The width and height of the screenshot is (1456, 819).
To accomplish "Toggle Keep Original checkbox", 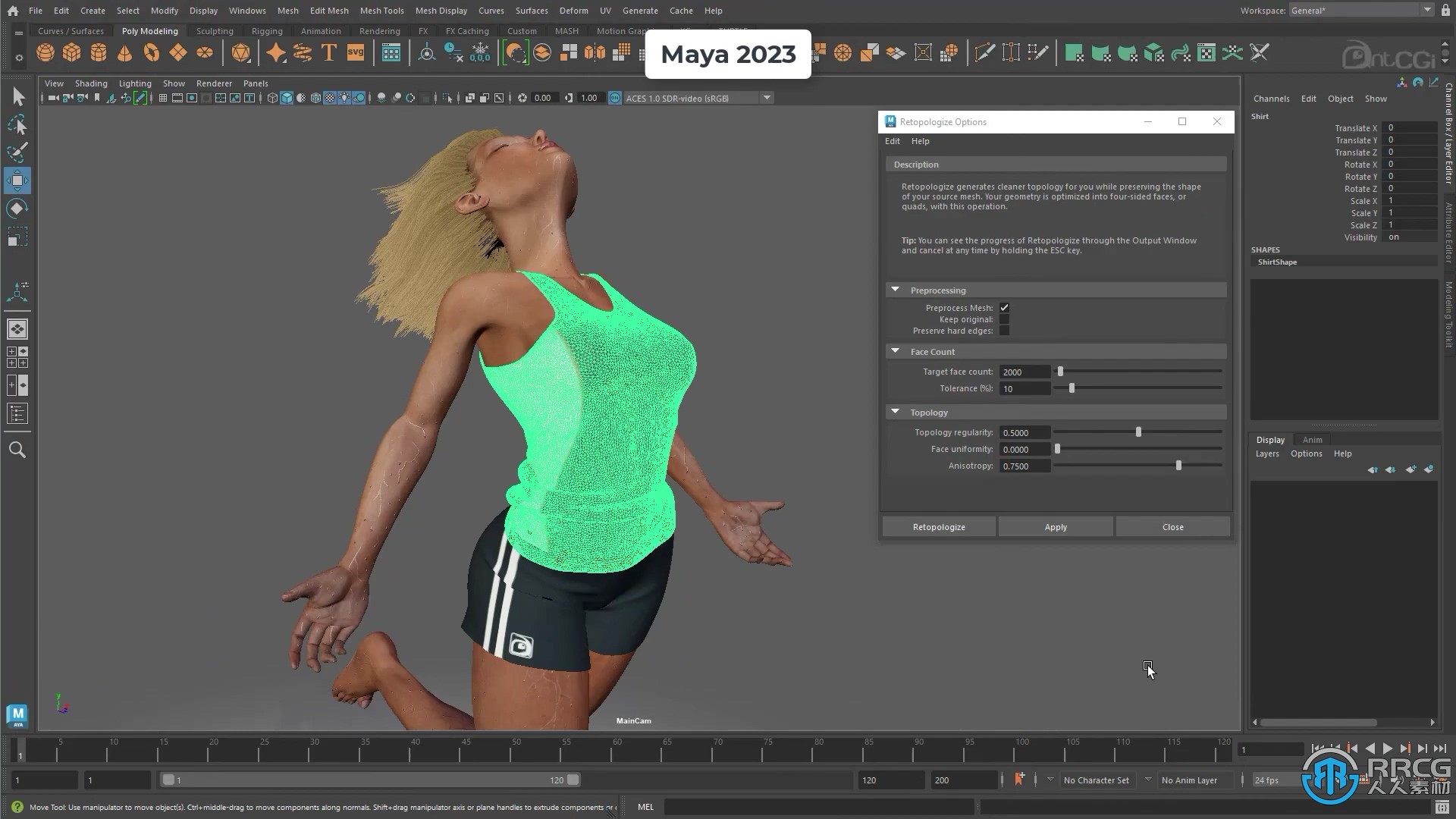I will coord(1004,319).
